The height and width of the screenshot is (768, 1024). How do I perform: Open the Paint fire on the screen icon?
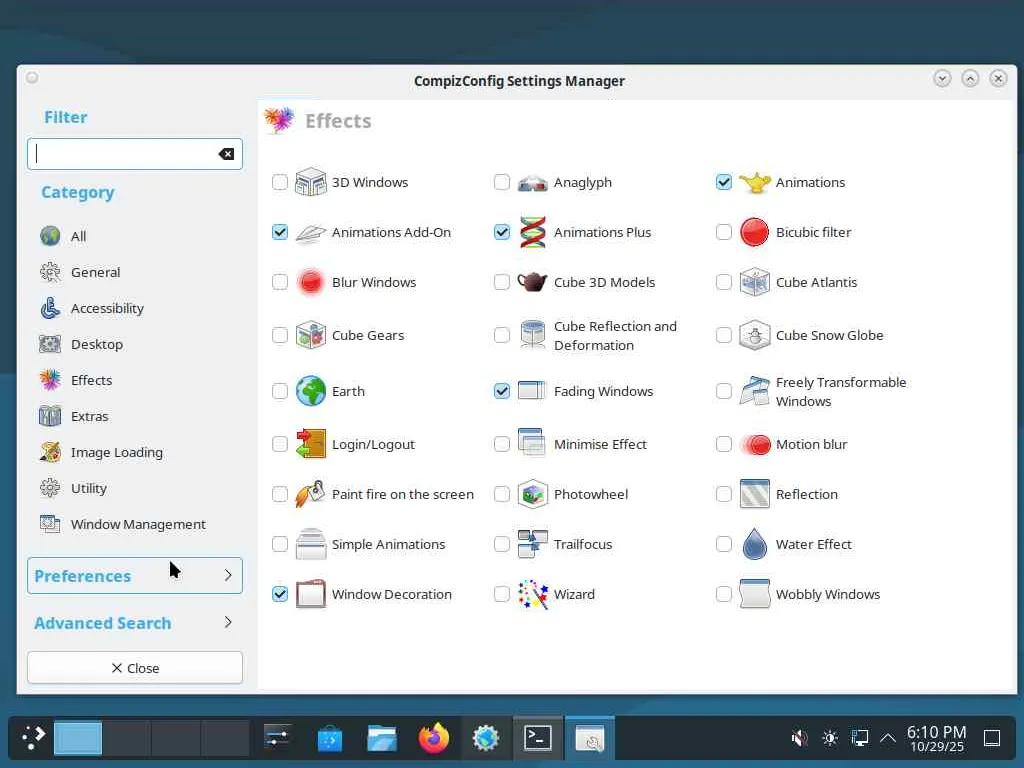pyautogui.click(x=310, y=494)
